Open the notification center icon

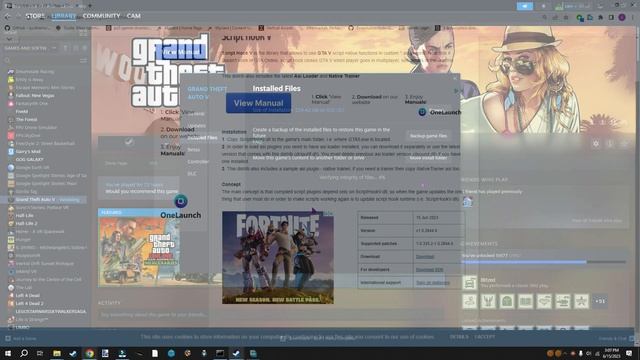click(x=629, y=353)
